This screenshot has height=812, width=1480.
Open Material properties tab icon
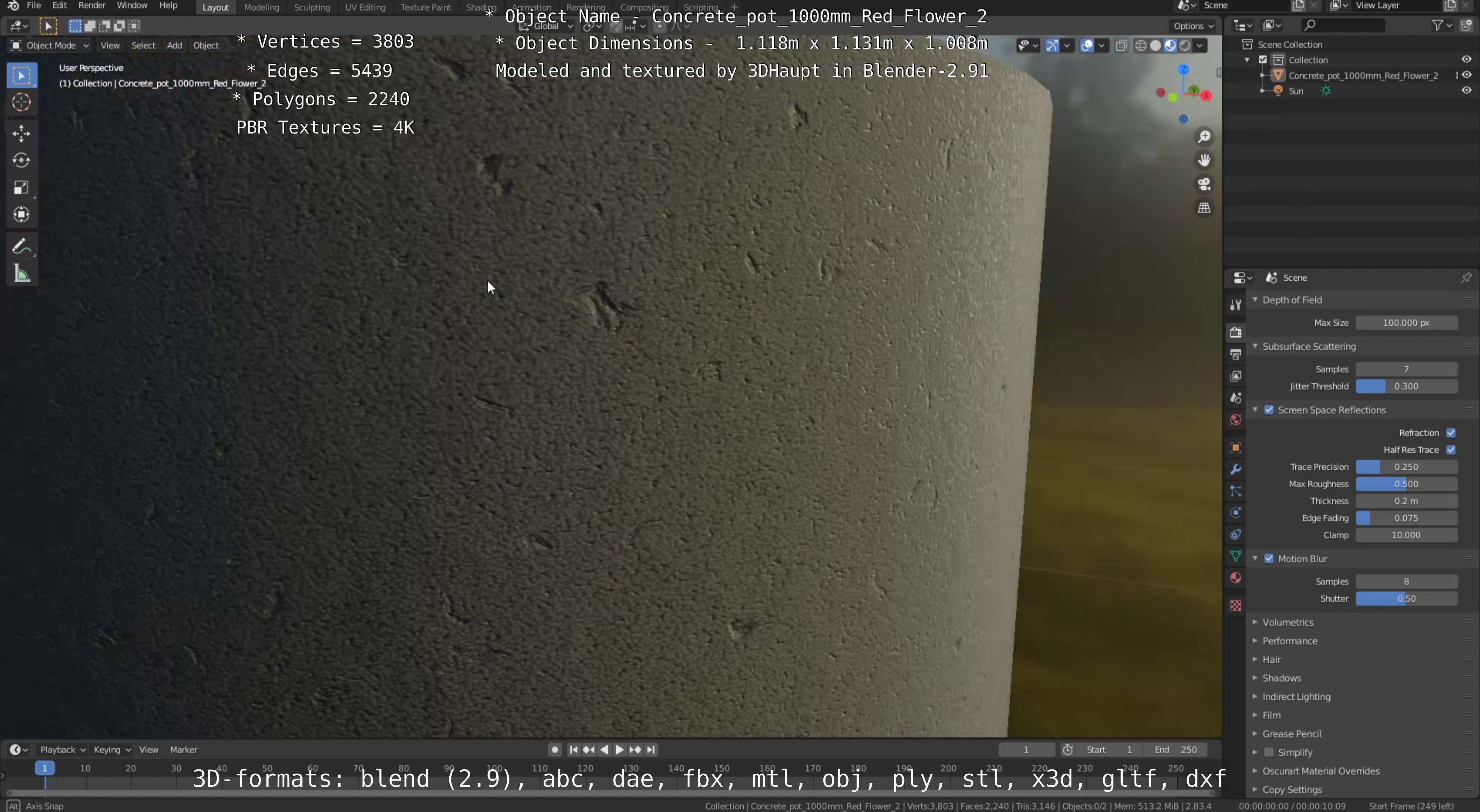(x=1236, y=578)
